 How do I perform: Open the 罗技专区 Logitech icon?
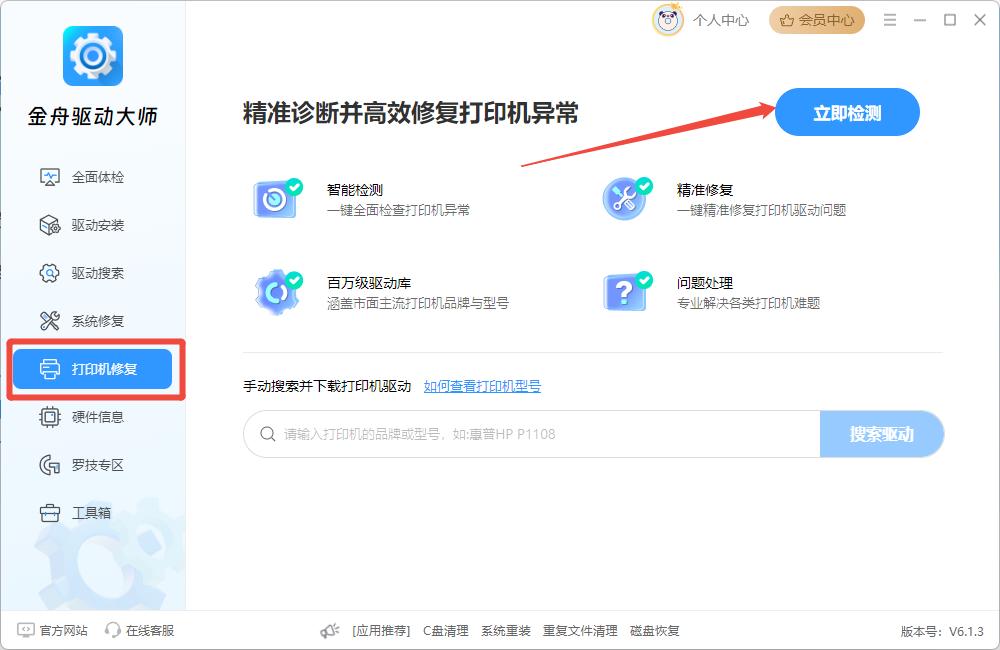click(50, 465)
